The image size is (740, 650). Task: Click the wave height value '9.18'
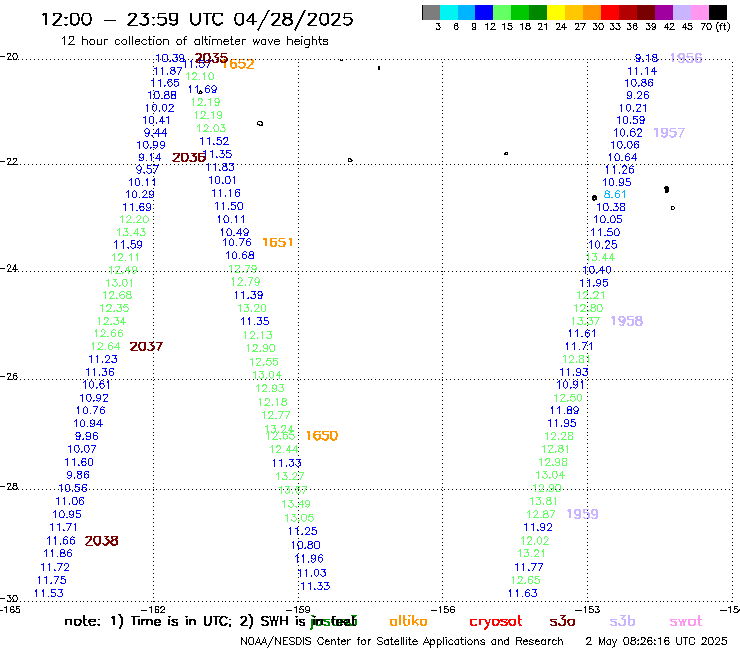647,58
